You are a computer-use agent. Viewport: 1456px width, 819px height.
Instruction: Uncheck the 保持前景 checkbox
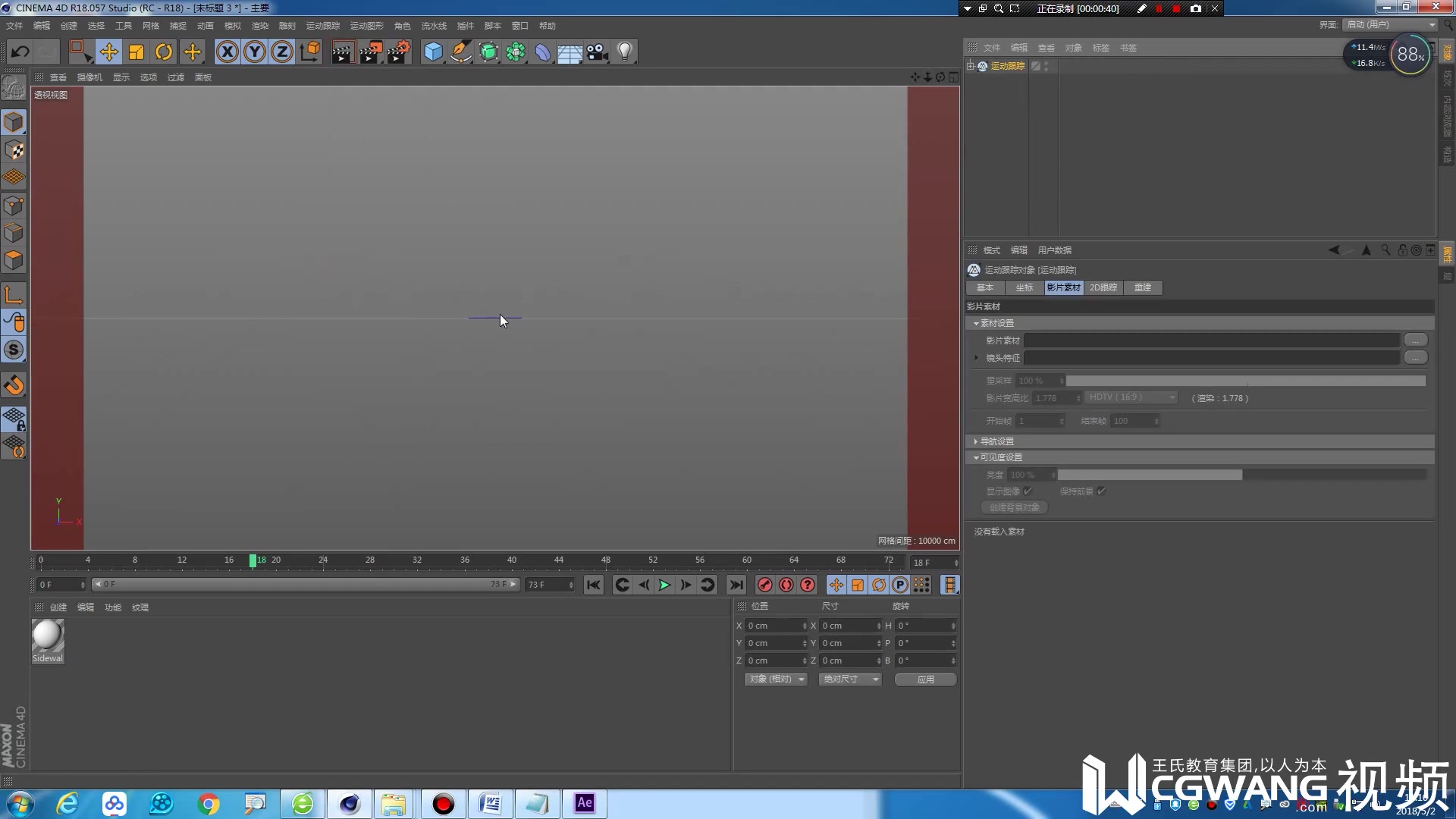pos(1103,491)
